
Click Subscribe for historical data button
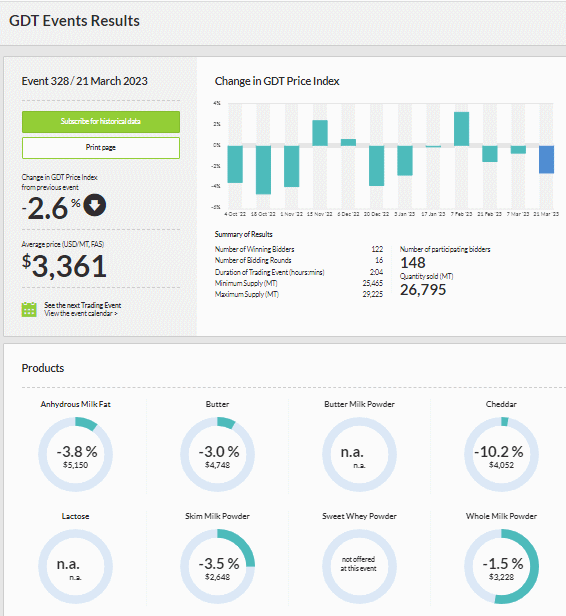[x=101, y=121]
